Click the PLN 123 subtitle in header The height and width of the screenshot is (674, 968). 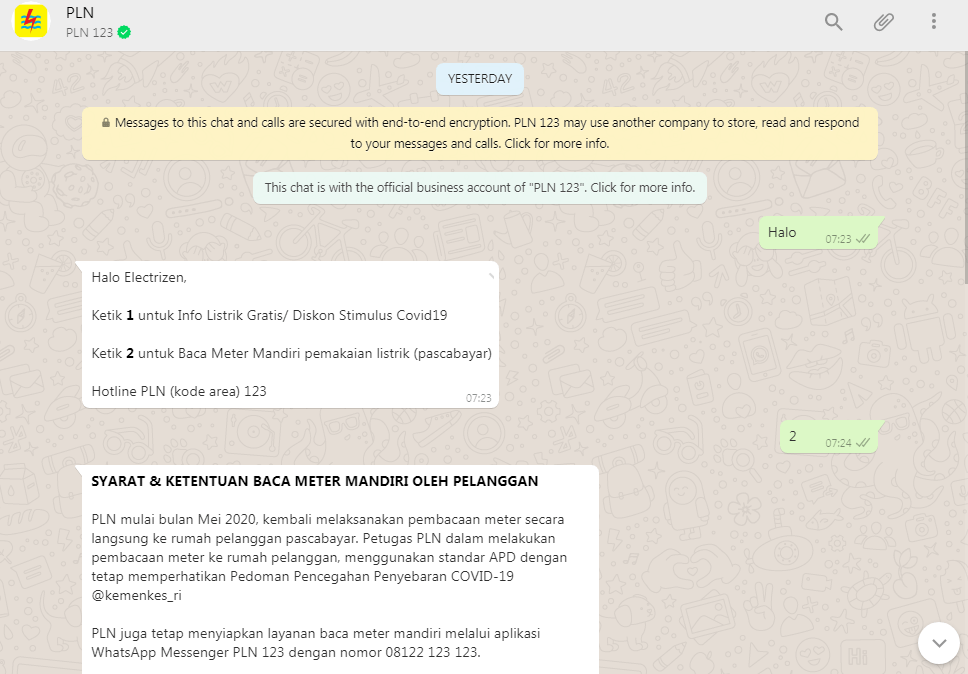coord(89,32)
